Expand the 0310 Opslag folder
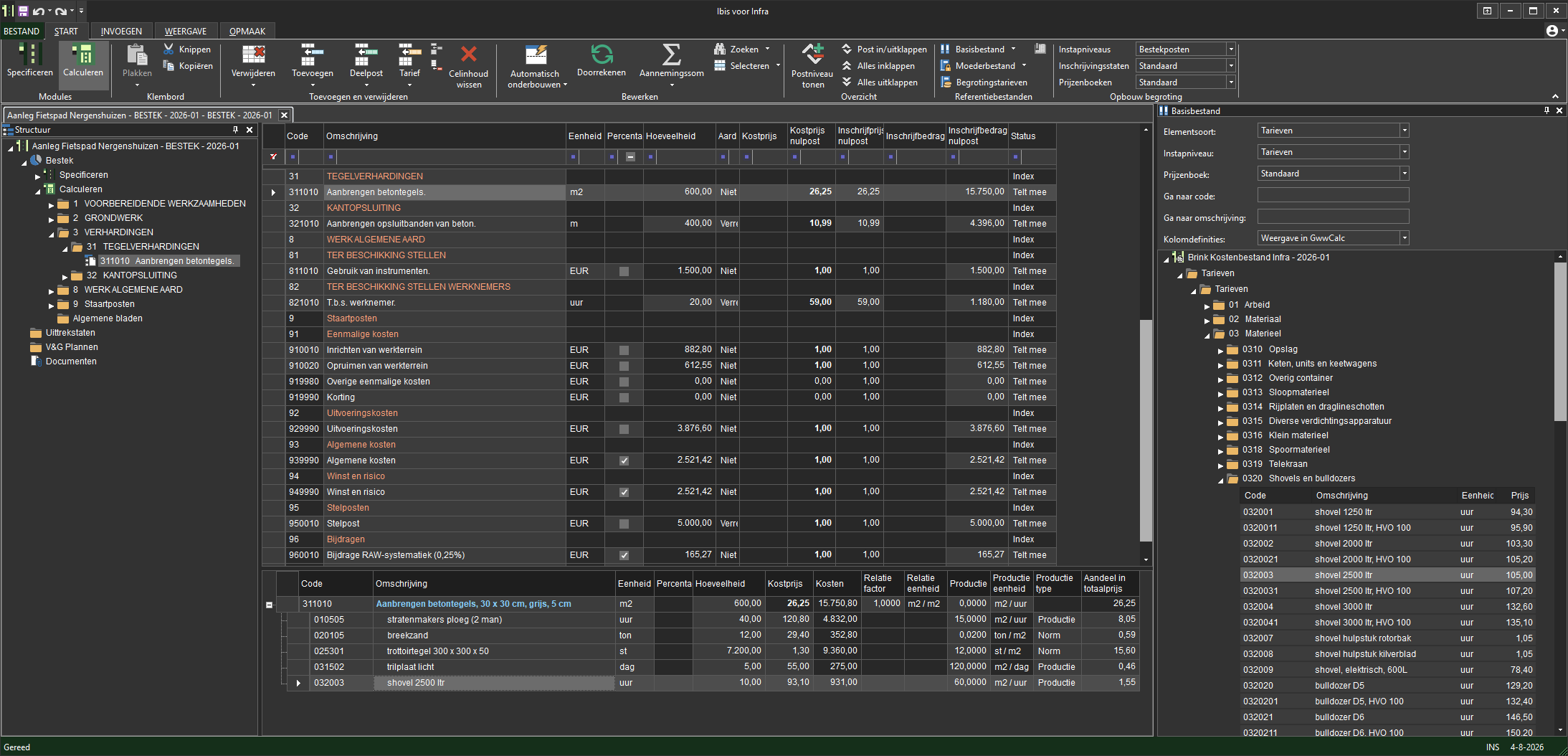The image size is (1568, 756). 1220,350
